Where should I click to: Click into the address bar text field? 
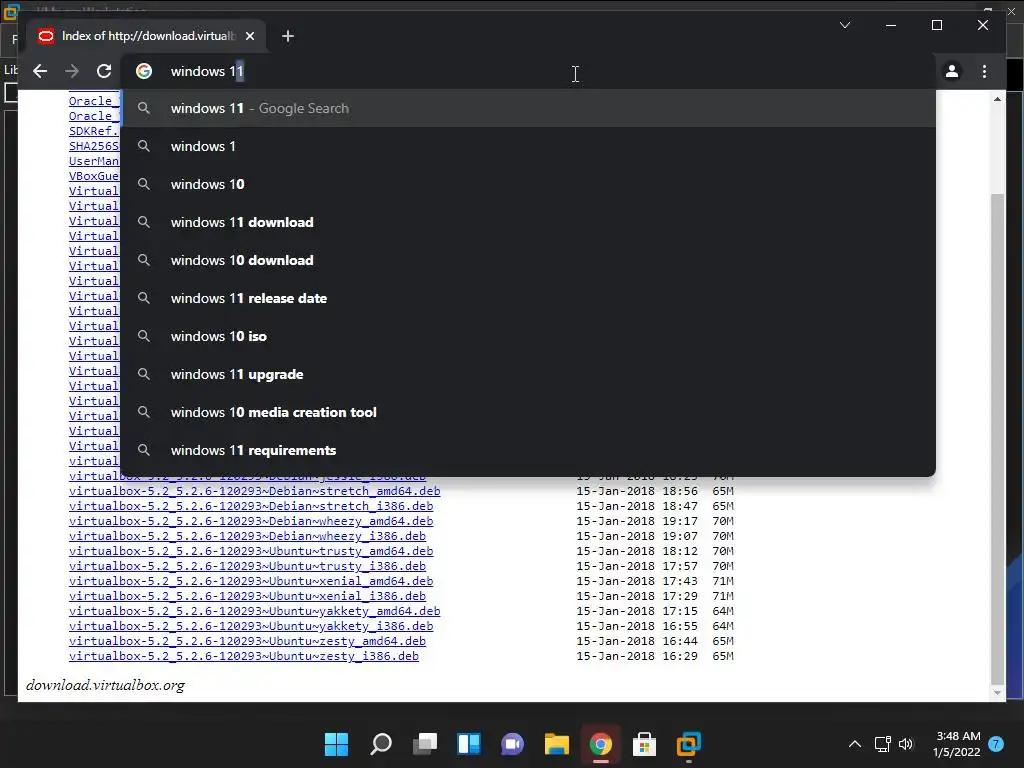point(528,71)
